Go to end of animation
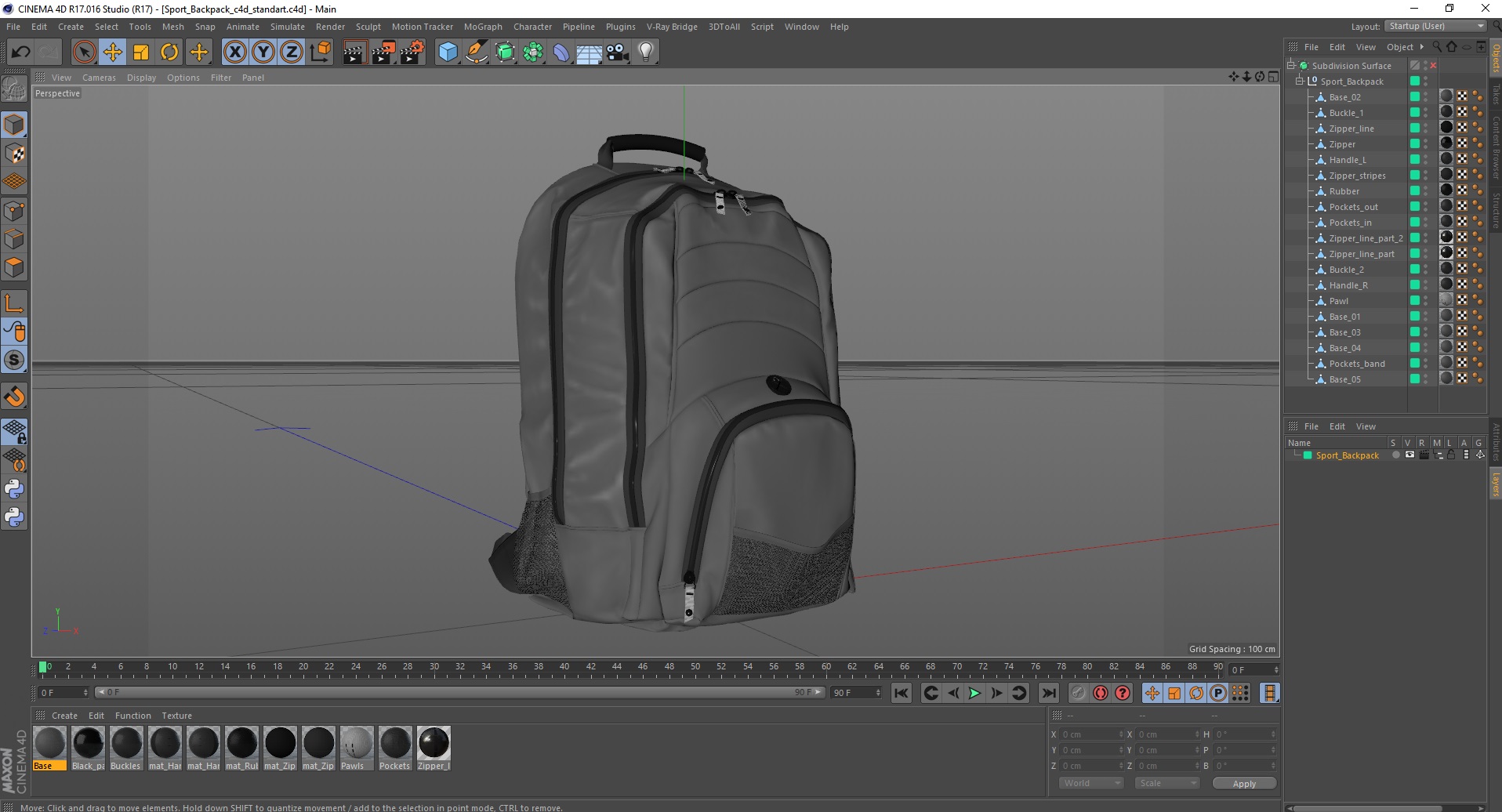Viewport: 1502px width, 812px height. 1048,693
